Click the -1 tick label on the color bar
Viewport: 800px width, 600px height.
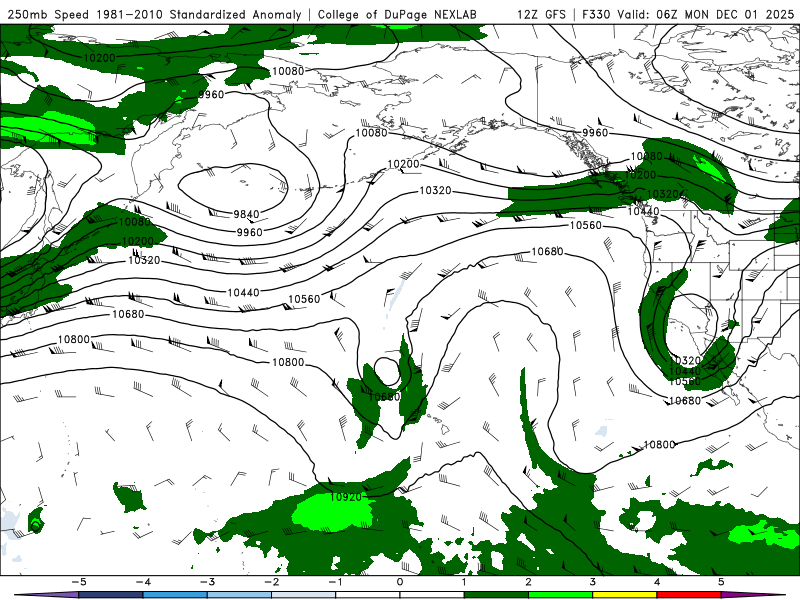point(335,582)
